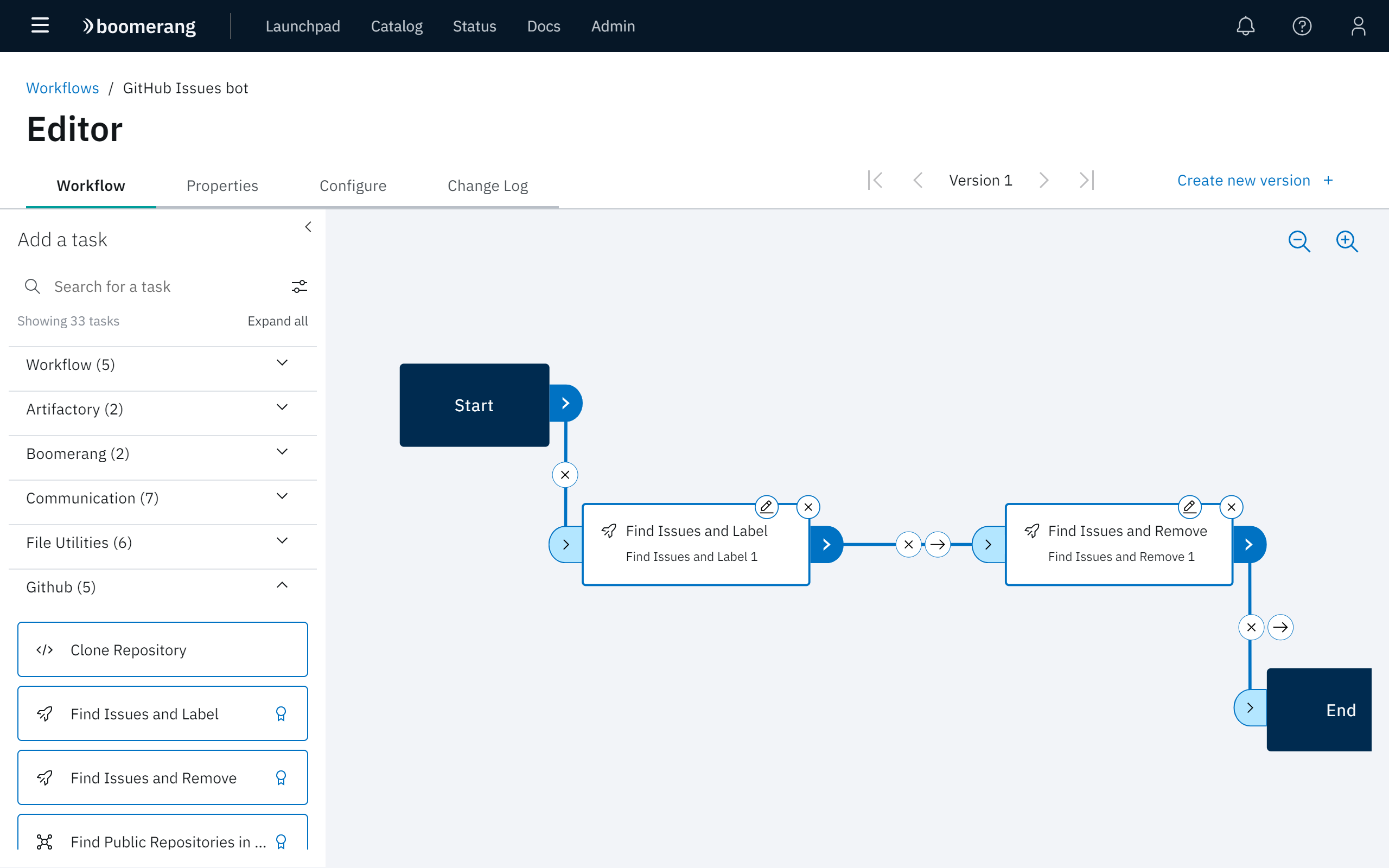Toggle visibility of Find Issues and Remove task
Screen dimensions: 1389x868
[x=281, y=778]
